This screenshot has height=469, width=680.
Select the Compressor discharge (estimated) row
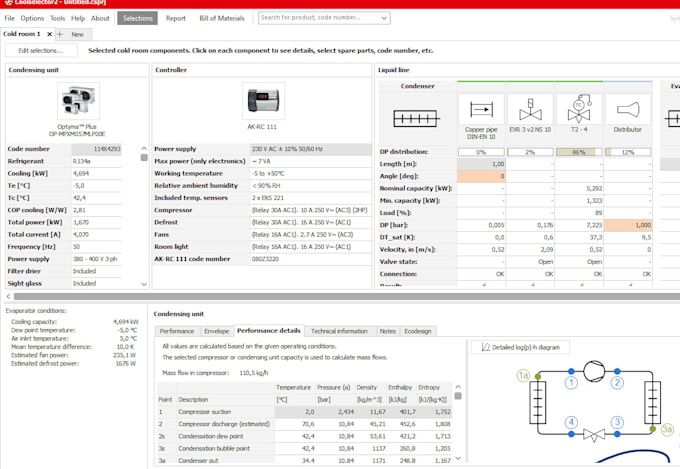coord(304,424)
